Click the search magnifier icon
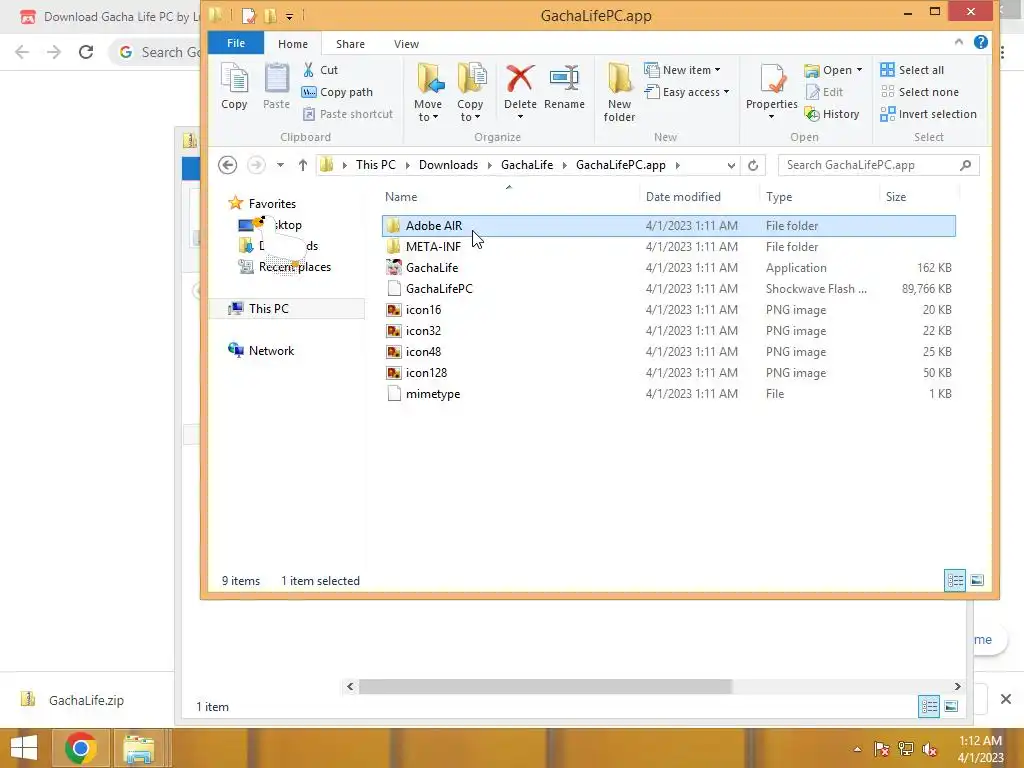This screenshot has width=1024, height=768. tap(966, 165)
